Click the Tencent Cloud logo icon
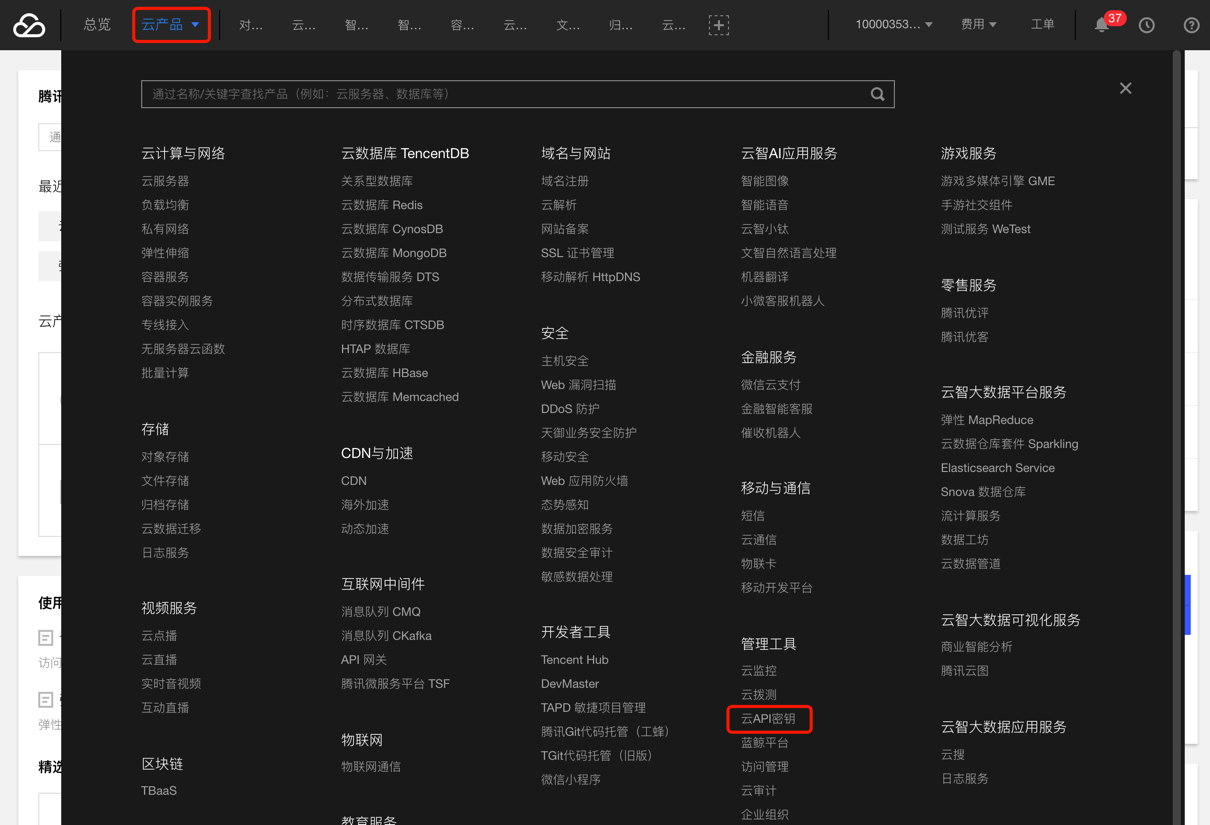Viewport: 1210px width, 825px height. pos(29,25)
